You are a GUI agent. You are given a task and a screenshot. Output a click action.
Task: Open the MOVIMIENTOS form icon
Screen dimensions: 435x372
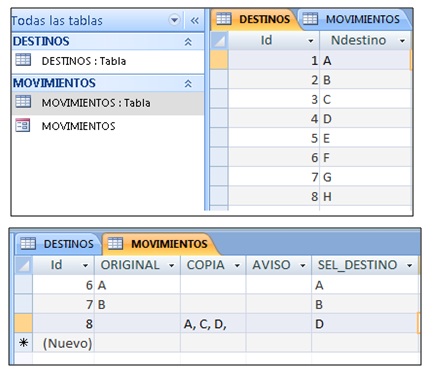23,125
